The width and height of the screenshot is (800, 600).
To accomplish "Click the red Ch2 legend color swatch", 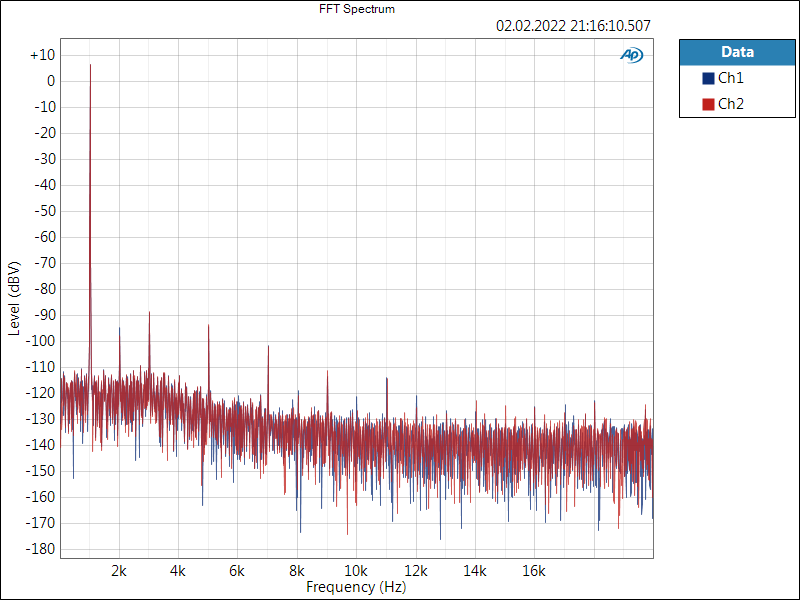I will tap(708, 104).
